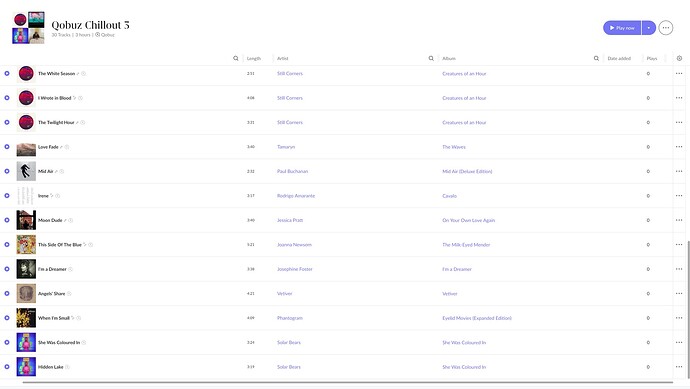Open more options for She Was Coloured In track

679,342
